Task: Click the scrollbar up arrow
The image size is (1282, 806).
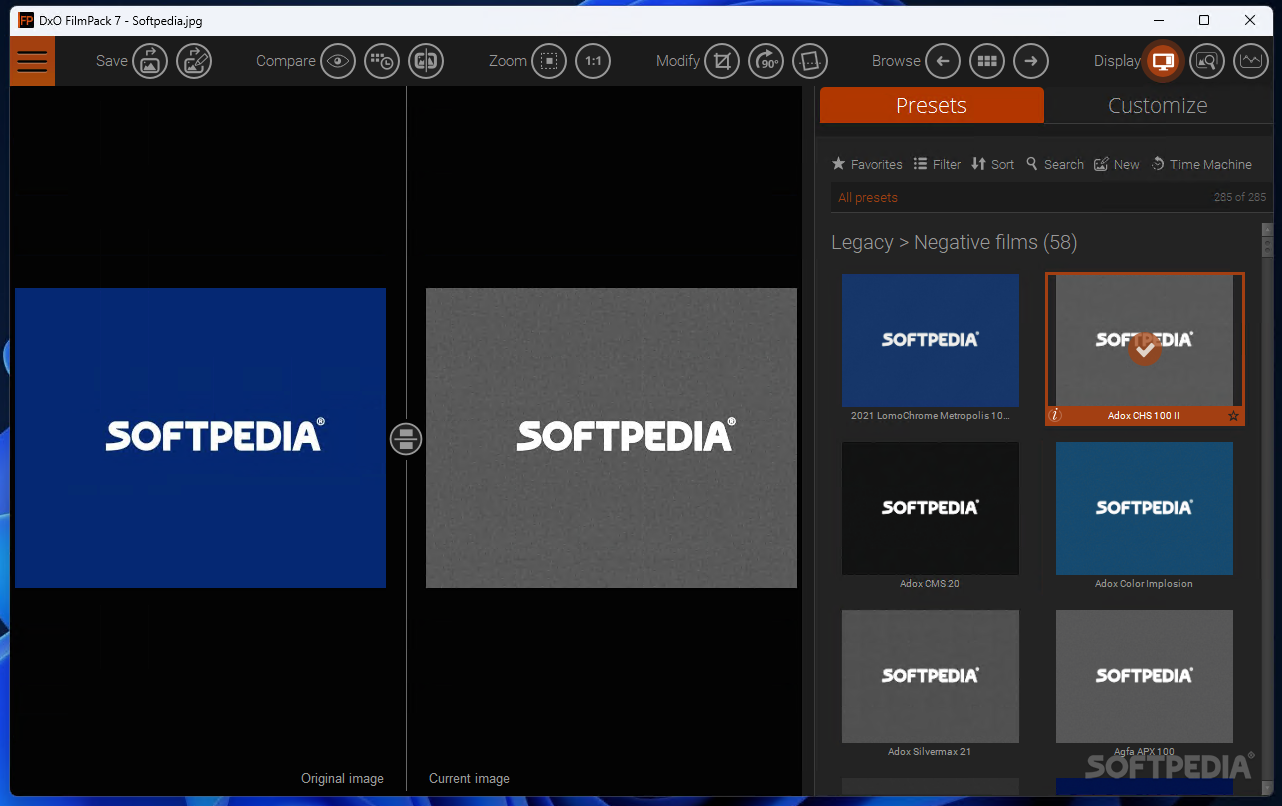Action: click(x=1267, y=229)
